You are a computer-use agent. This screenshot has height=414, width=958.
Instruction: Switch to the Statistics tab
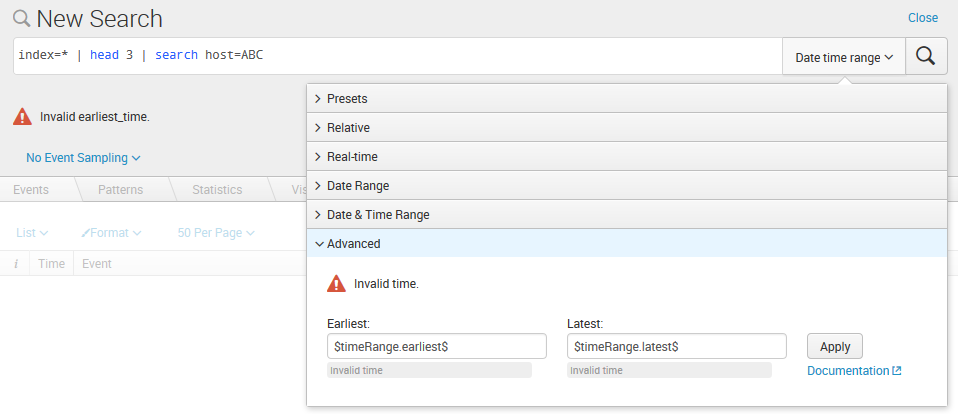(x=217, y=190)
